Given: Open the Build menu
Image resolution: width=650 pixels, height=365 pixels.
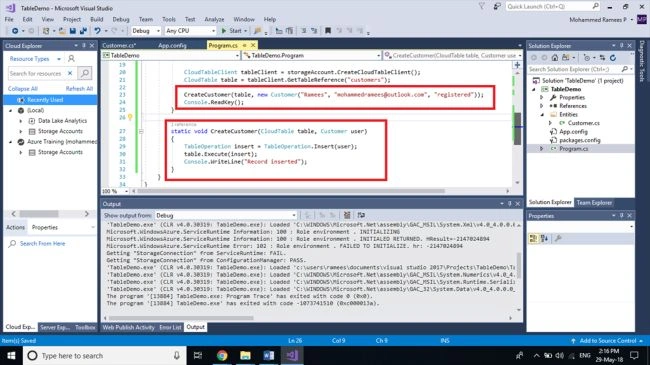Looking at the screenshot, I should [97, 19].
